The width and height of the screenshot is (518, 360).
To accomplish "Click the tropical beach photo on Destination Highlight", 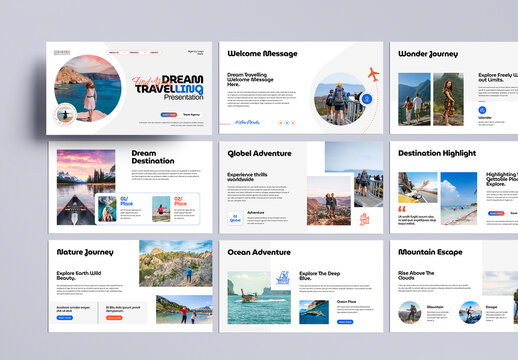I will pos(459,198).
